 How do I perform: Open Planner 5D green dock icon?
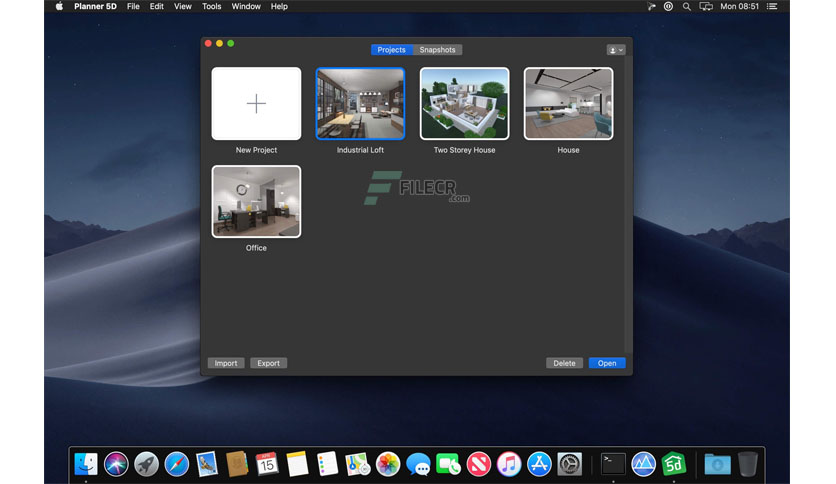tap(674, 464)
